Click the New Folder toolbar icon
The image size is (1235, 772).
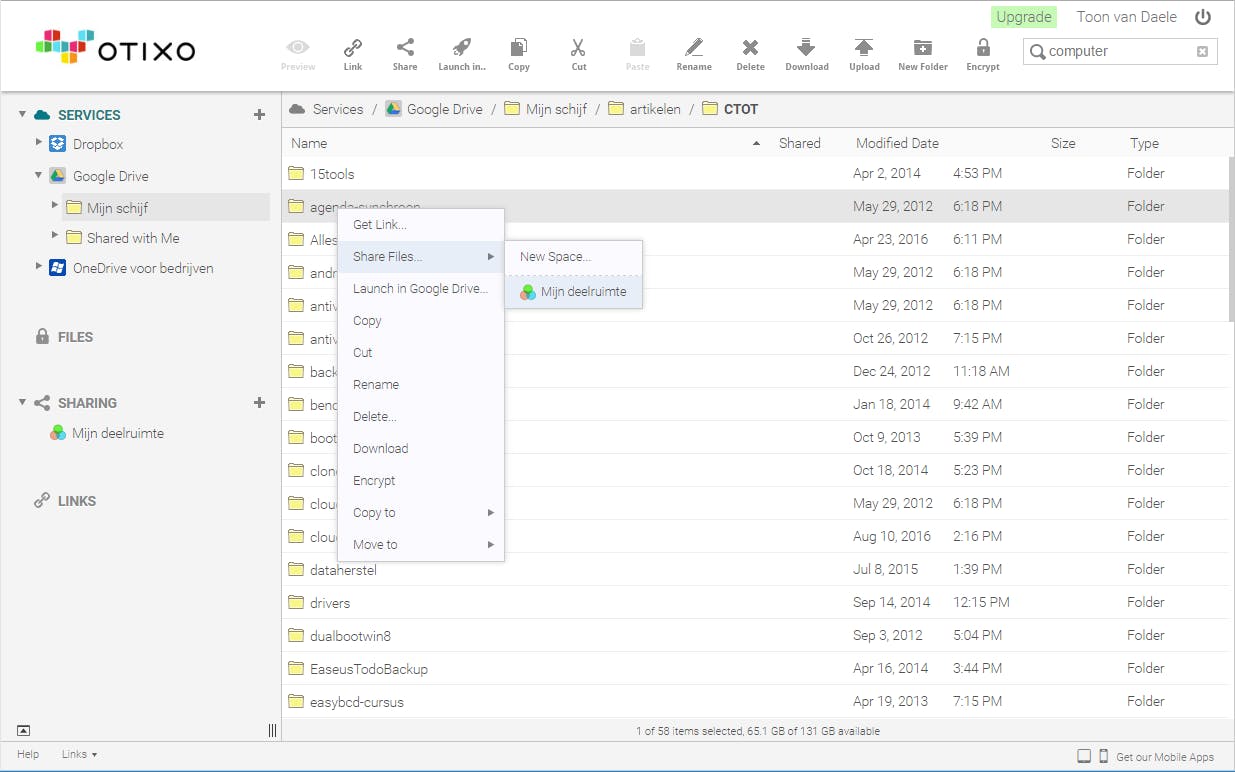click(x=922, y=47)
